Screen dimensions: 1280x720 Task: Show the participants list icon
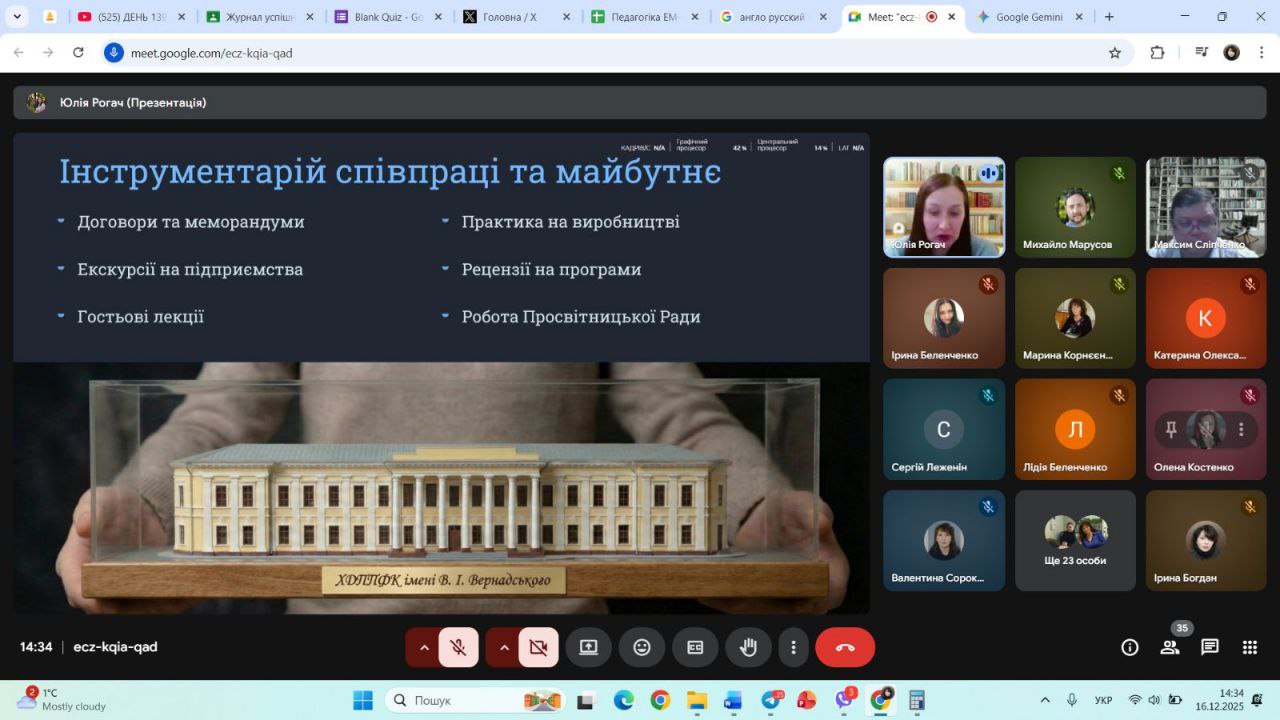point(1169,647)
